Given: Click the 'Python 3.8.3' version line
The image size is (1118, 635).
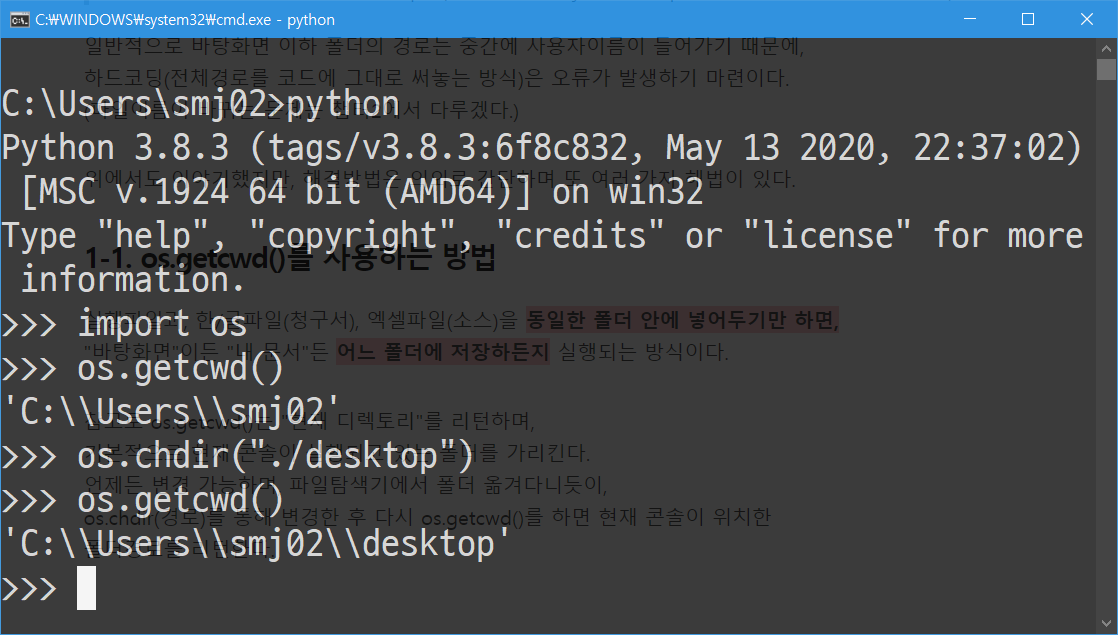Looking at the screenshot, I should [x=543, y=148].
